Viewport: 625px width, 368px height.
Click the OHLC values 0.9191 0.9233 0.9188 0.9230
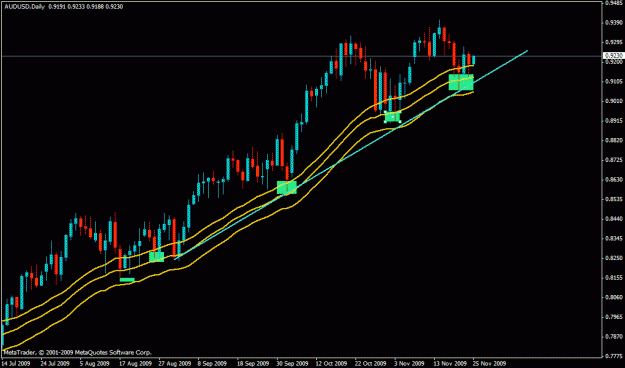[86, 7]
